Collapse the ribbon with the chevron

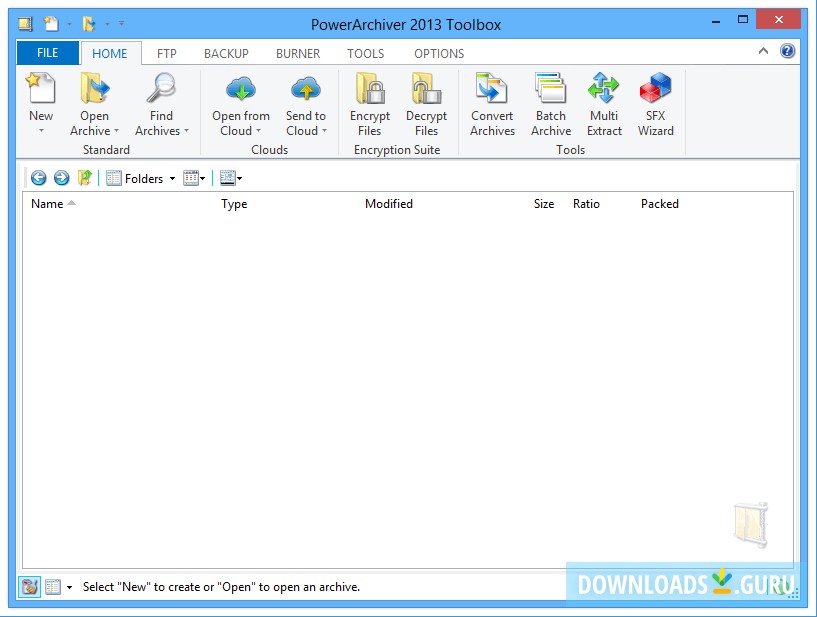[x=763, y=51]
